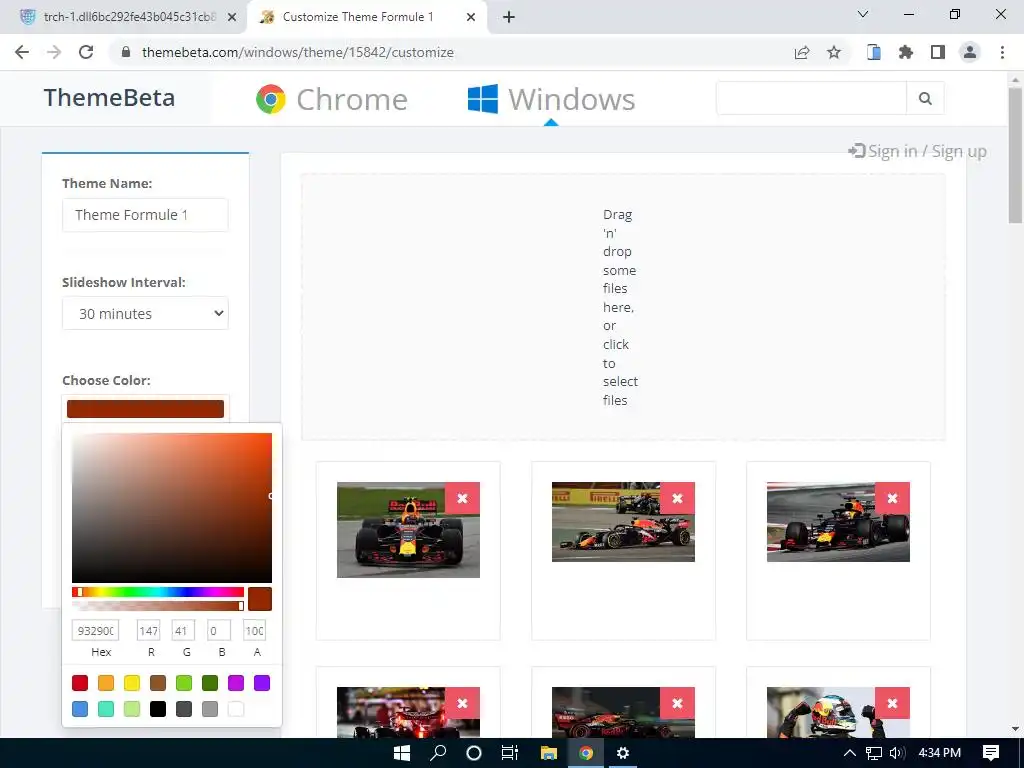Viewport: 1024px width, 768px height.
Task: Click the A alpha value field
Action: tap(254, 631)
